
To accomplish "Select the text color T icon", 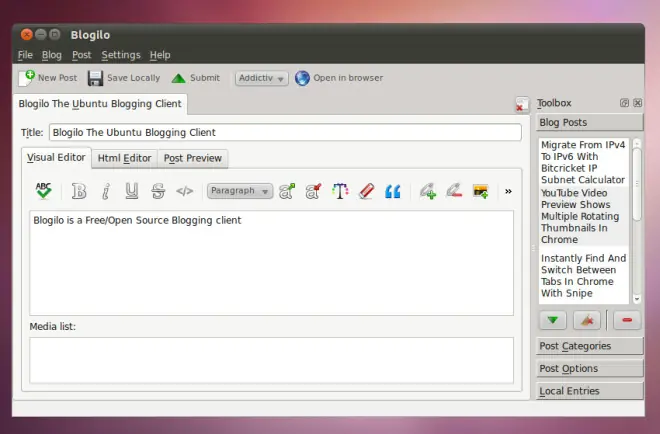I will click(x=340, y=191).
